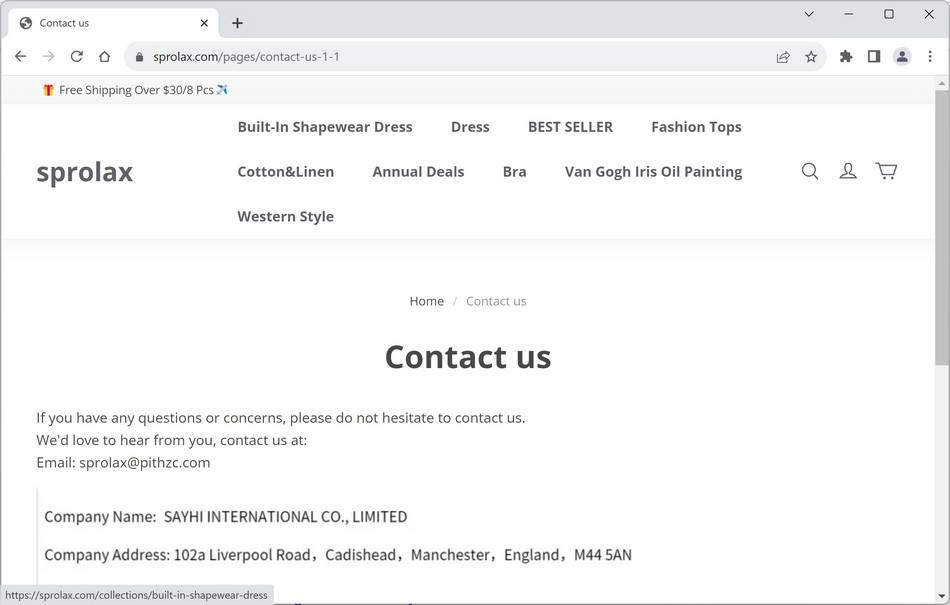Open the Fashion Tops menu item
Viewport: 950px width, 605px height.
pos(696,127)
